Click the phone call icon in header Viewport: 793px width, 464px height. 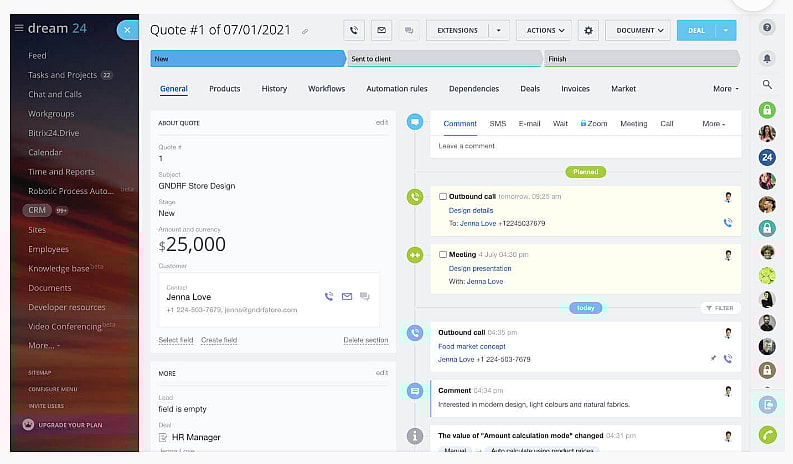click(x=354, y=31)
